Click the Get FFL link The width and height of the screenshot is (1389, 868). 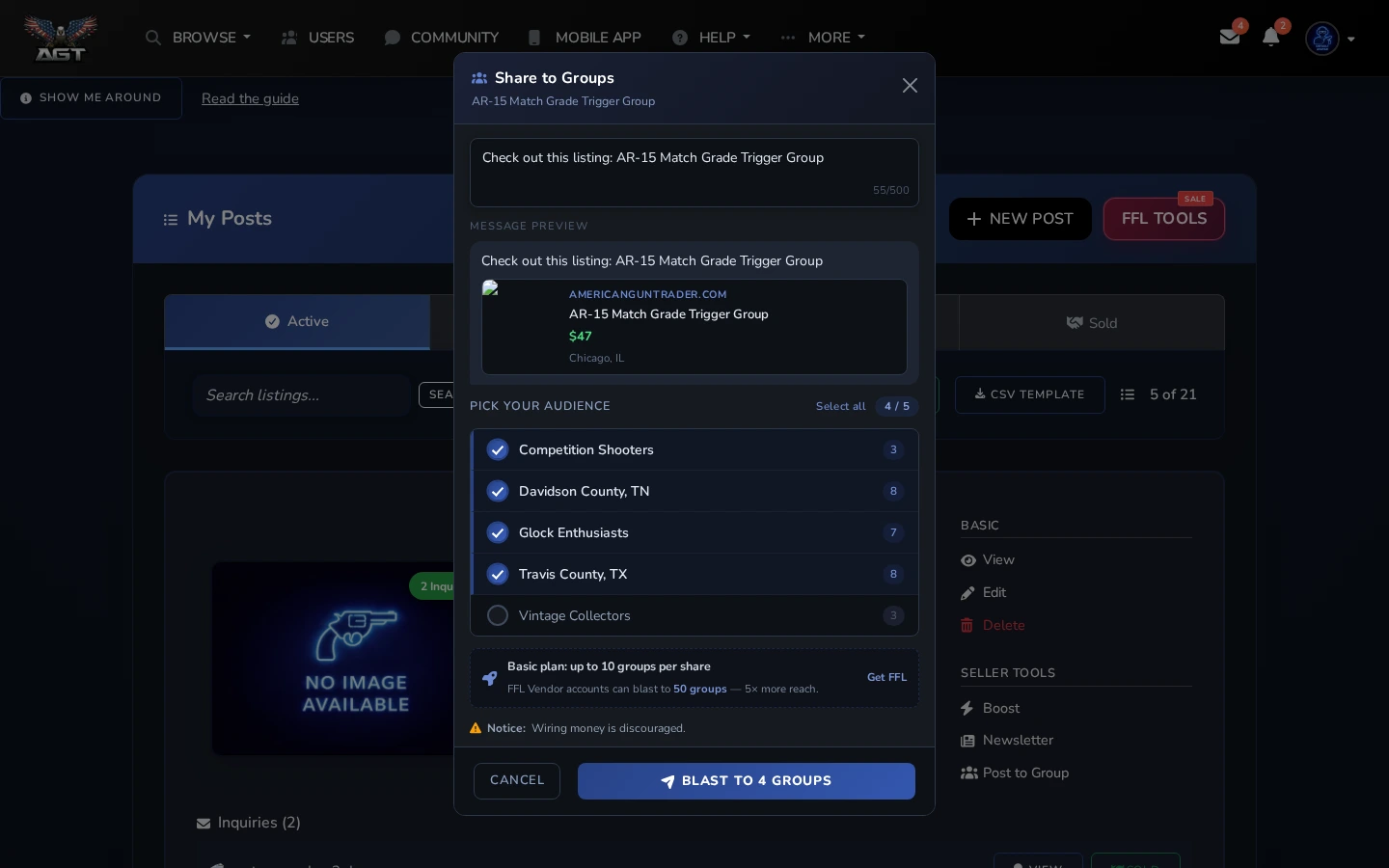(886, 677)
